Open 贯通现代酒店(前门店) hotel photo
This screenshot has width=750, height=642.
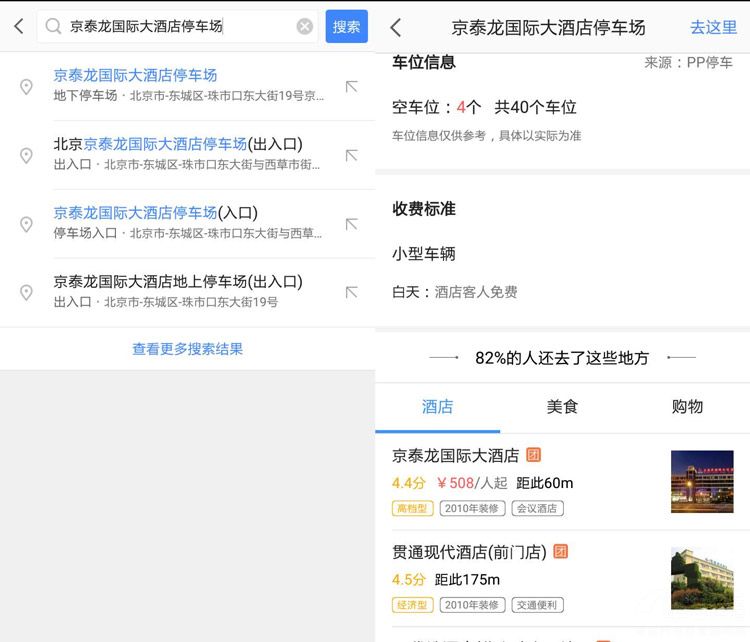click(x=701, y=577)
